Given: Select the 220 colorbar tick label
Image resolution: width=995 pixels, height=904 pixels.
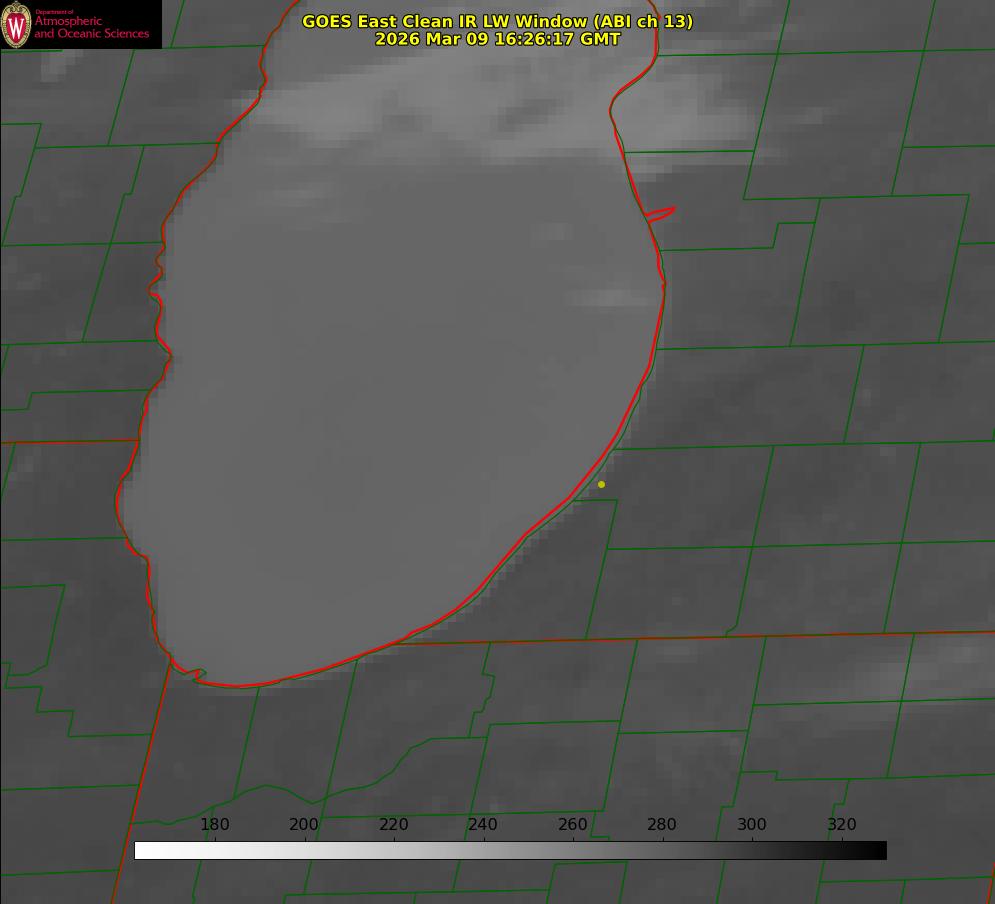Looking at the screenshot, I should pos(394,825).
